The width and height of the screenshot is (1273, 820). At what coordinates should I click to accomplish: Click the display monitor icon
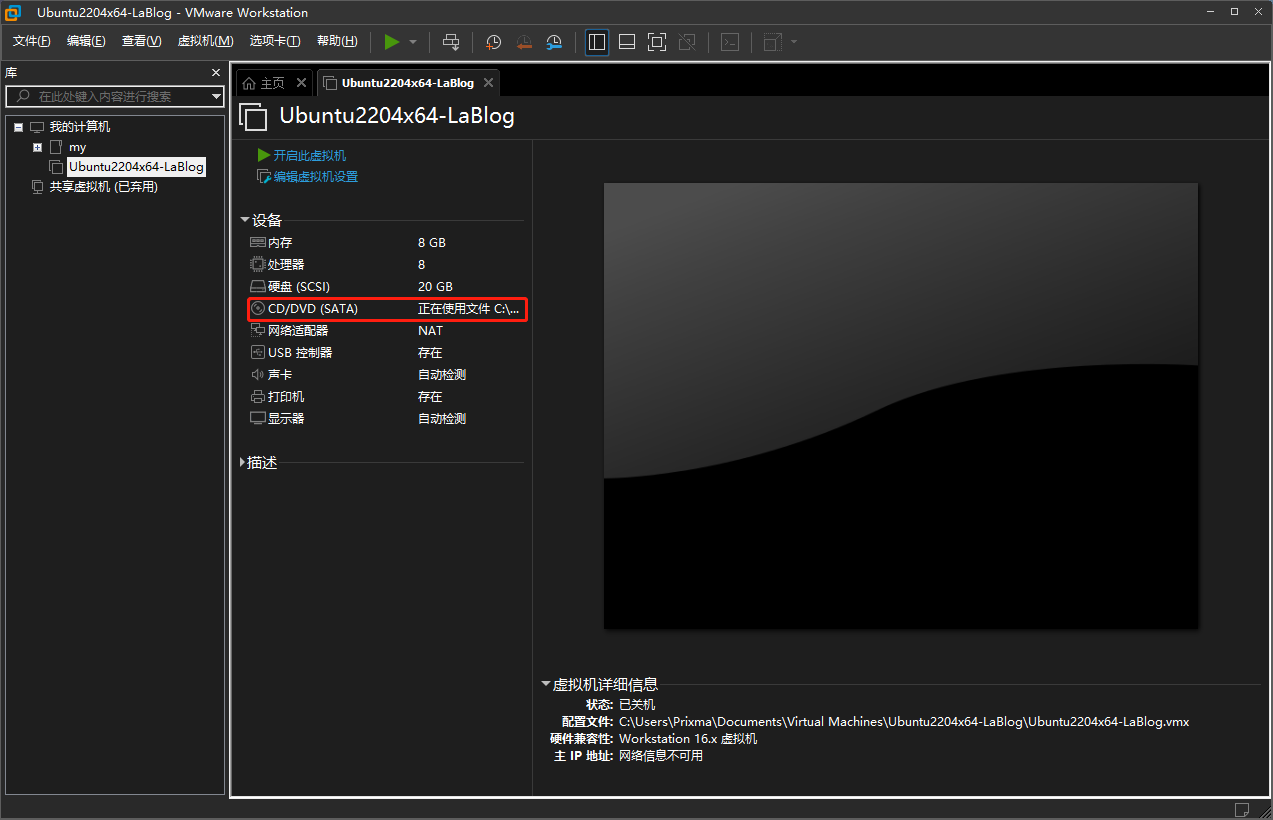tap(257, 419)
